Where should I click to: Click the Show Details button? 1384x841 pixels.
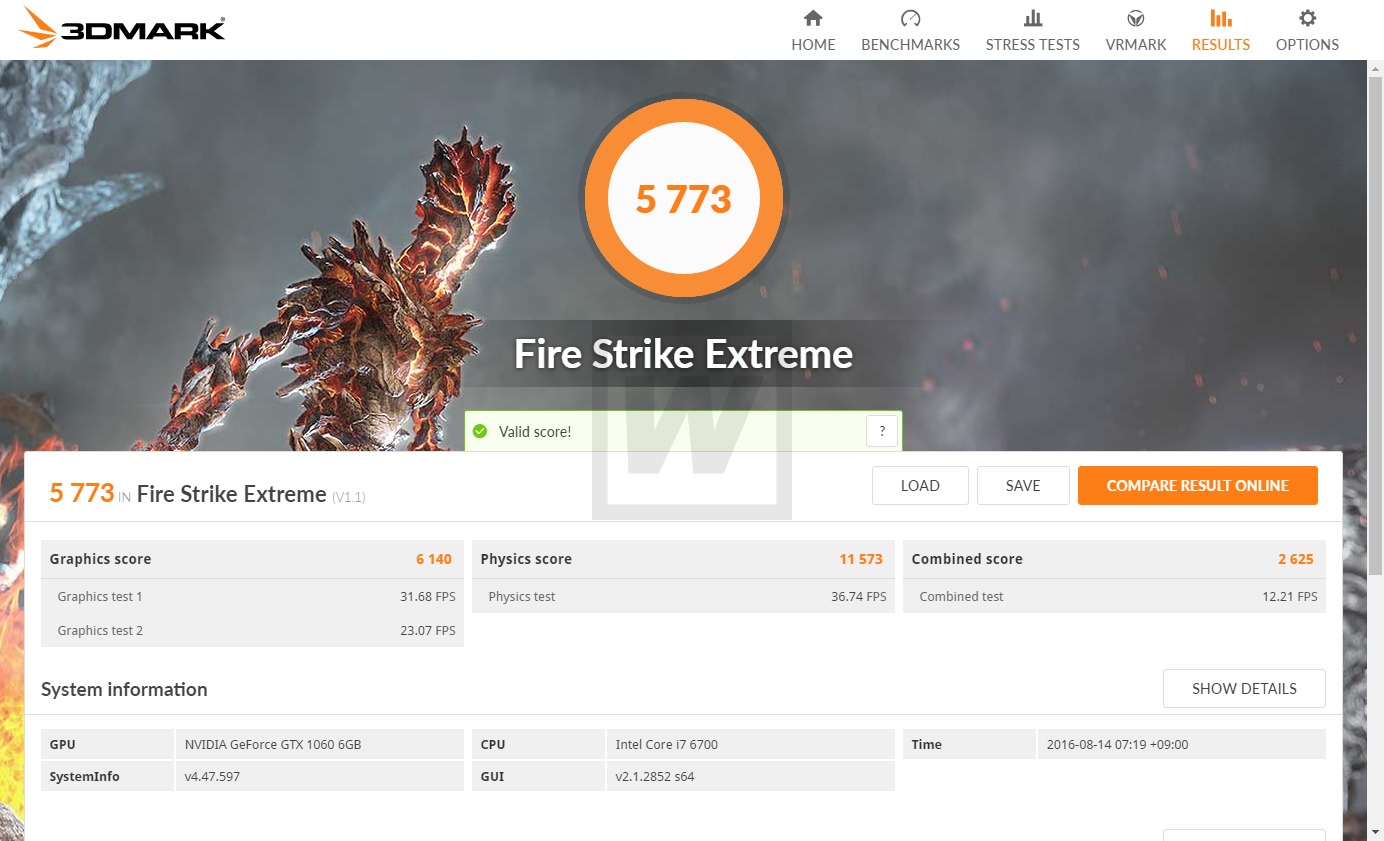(x=1244, y=688)
